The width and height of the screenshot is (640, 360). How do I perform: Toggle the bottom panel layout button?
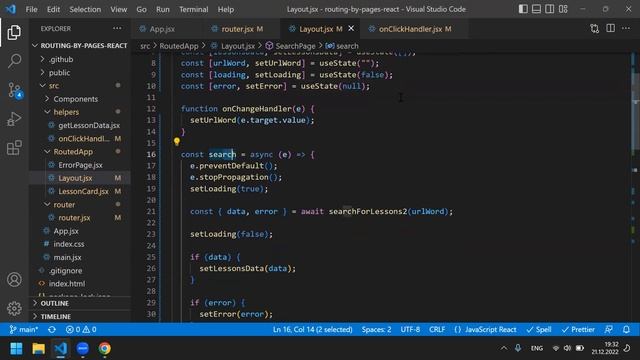536,9
